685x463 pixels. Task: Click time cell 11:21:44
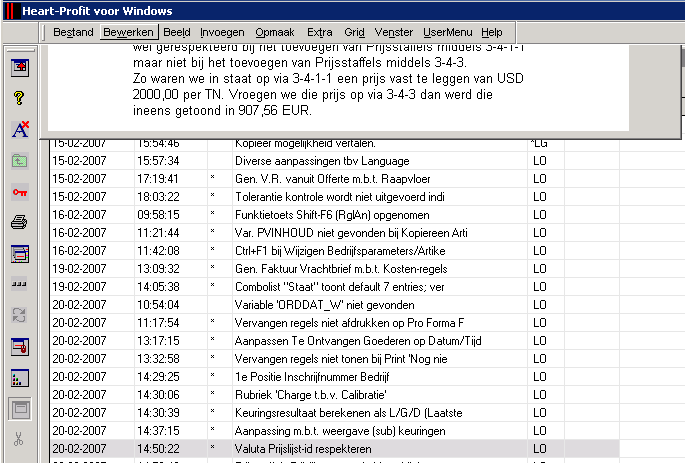click(x=170, y=233)
